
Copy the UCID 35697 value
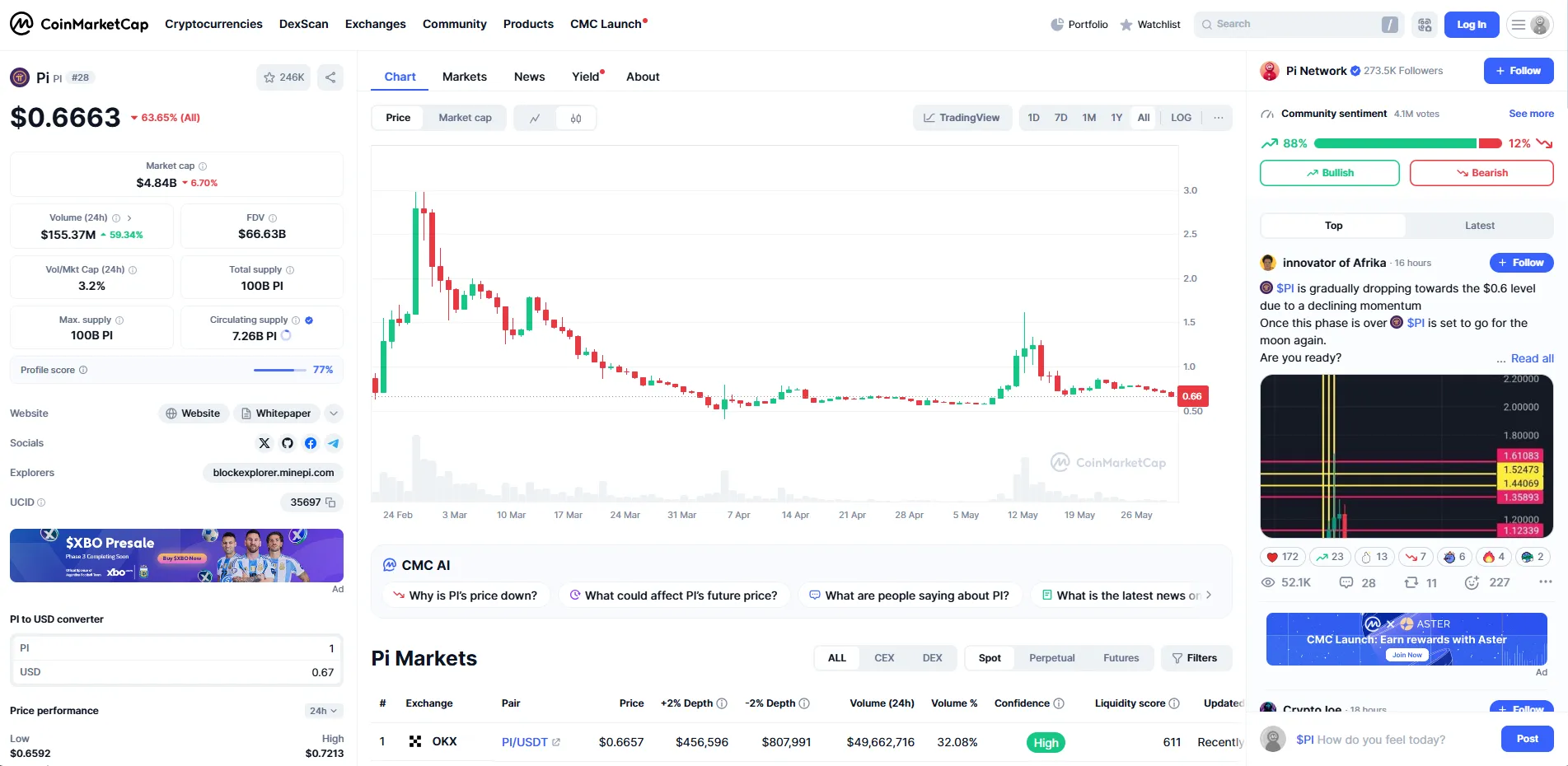(x=330, y=502)
